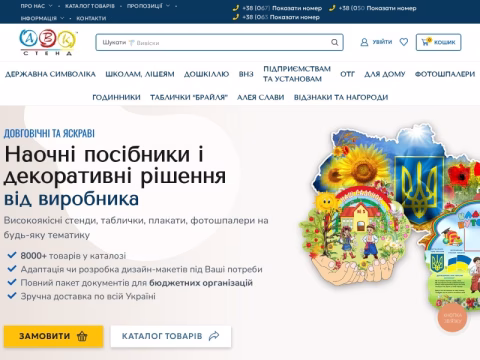Open the ВНЗ category
Screen dimensions: 480x360
click(x=246, y=74)
